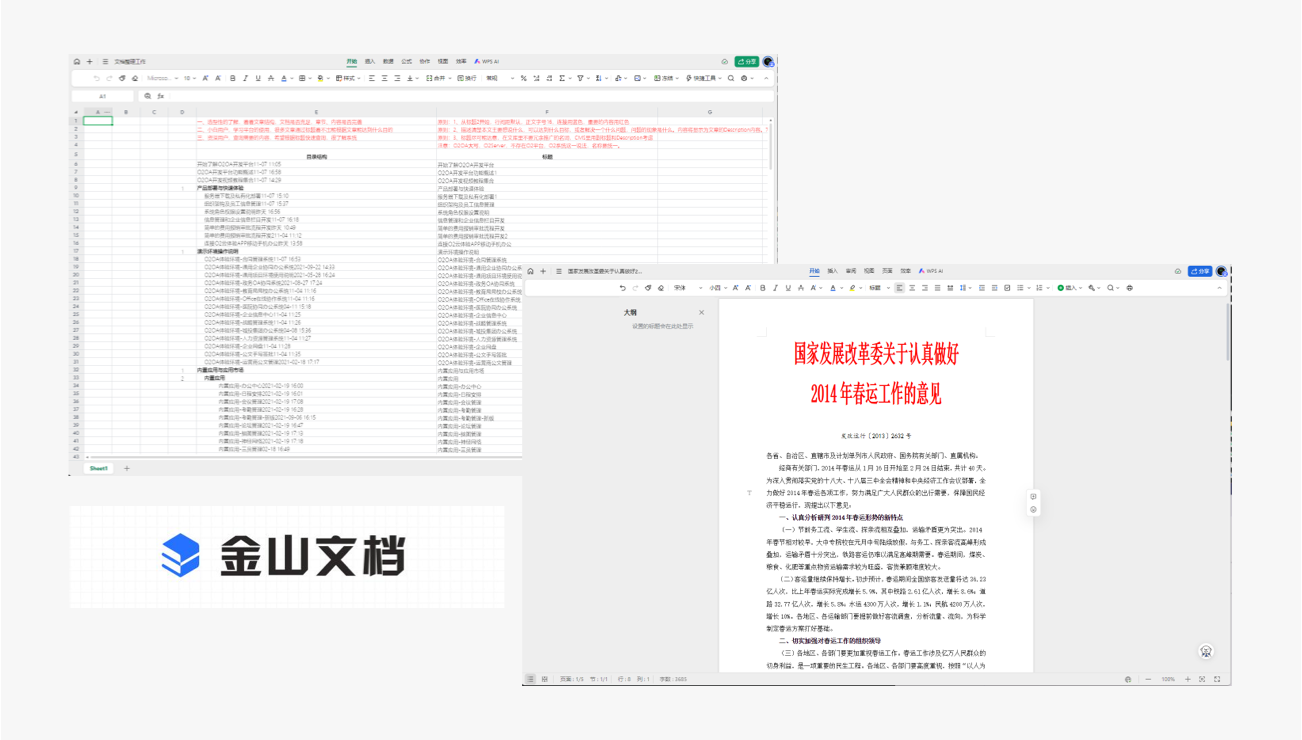The image size is (1302, 740).
Task: Open WPS AI tab in document window
Action: (933, 271)
